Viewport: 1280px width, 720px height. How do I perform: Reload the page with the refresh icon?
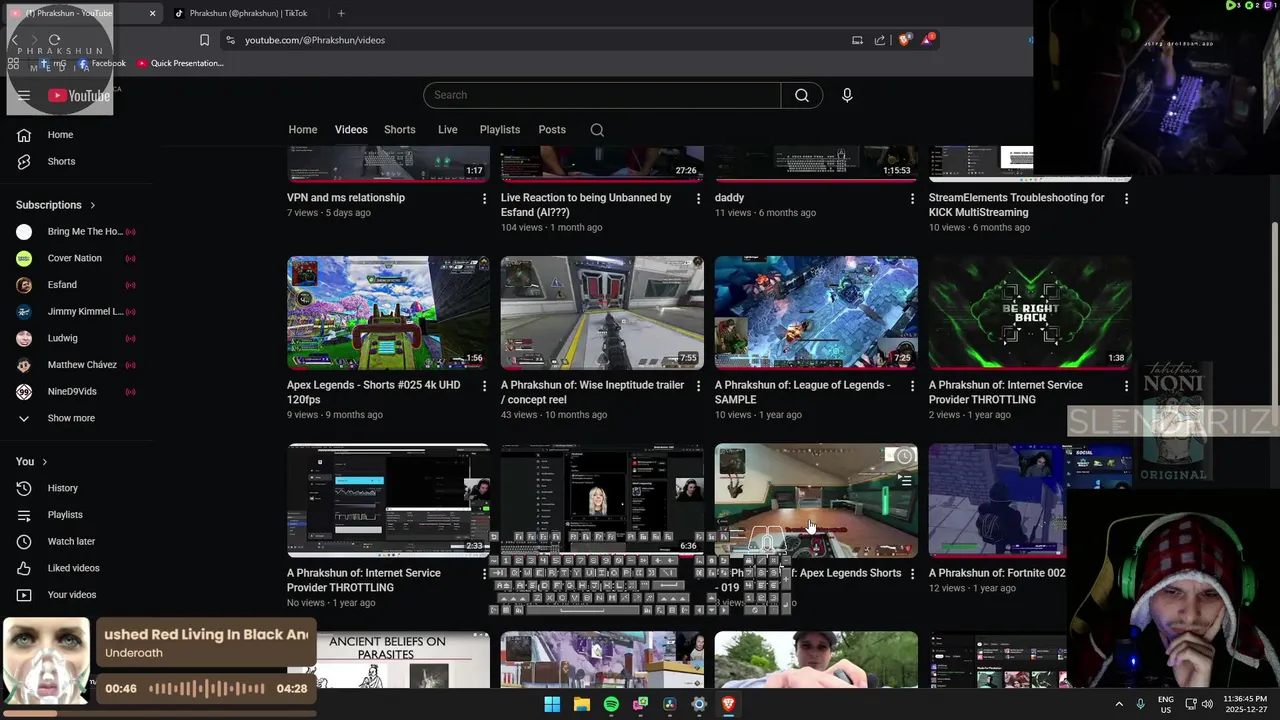[x=54, y=40]
